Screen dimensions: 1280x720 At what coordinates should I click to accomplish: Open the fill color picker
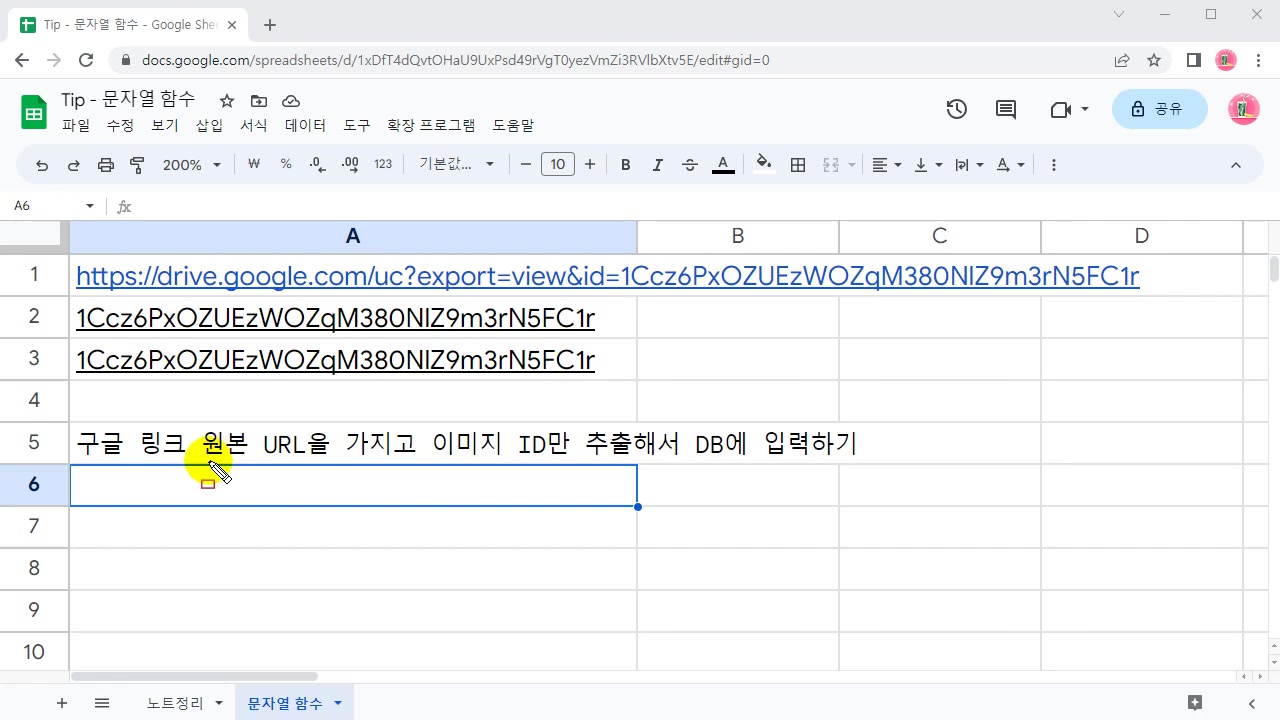763,164
